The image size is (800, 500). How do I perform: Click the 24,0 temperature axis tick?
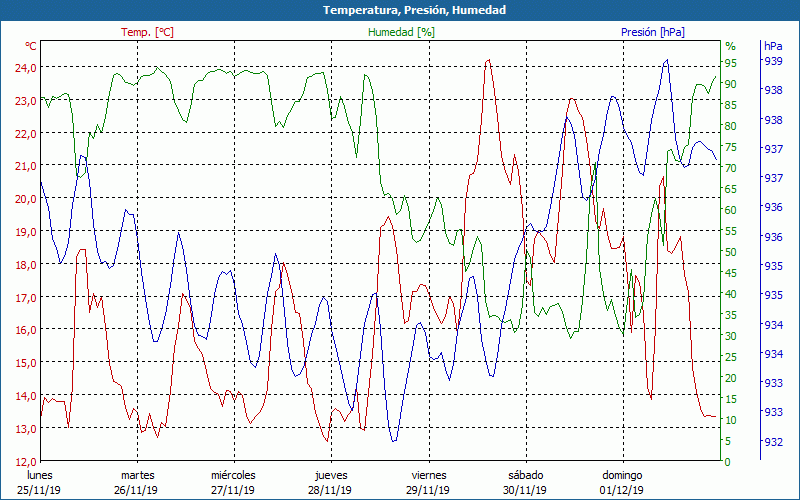(25, 68)
